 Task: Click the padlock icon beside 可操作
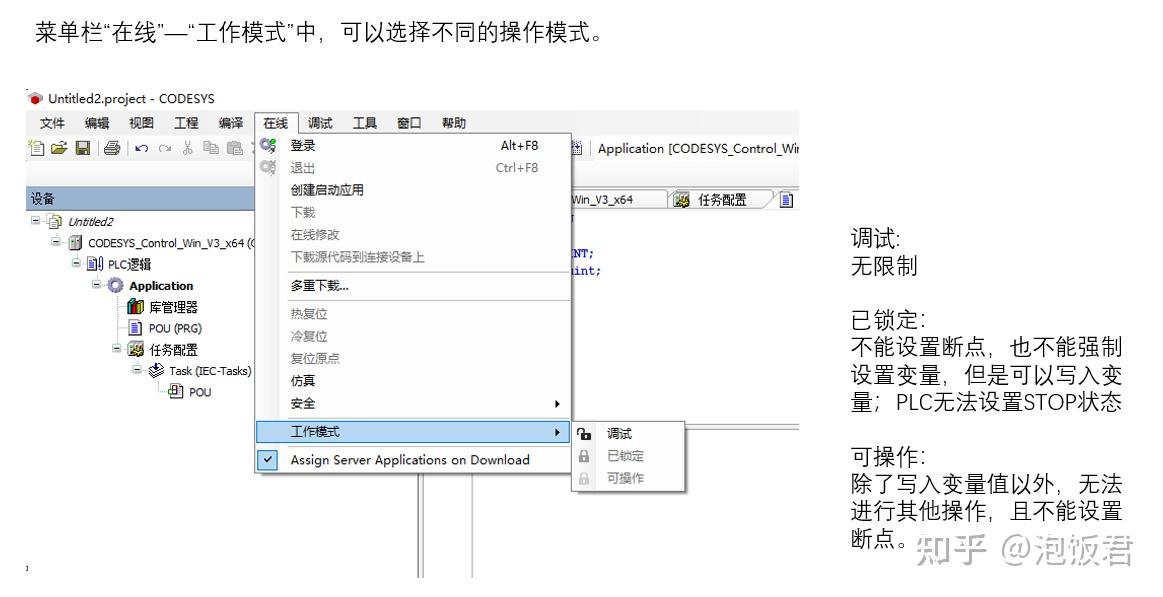584,478
